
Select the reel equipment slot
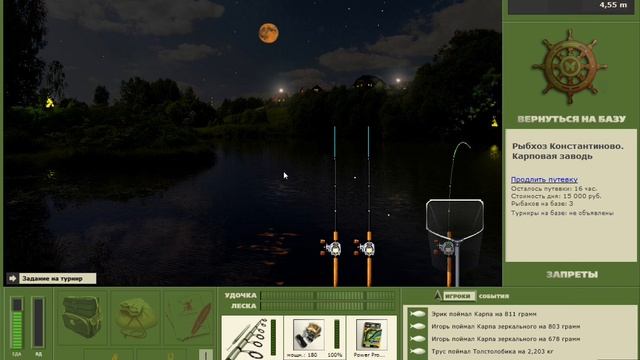click(x=314, y=338)
